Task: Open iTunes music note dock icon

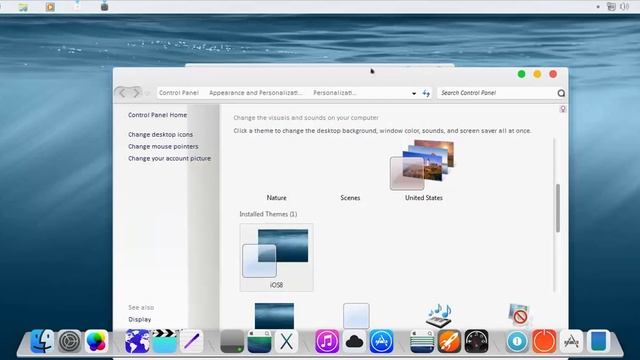Action: 327,341
